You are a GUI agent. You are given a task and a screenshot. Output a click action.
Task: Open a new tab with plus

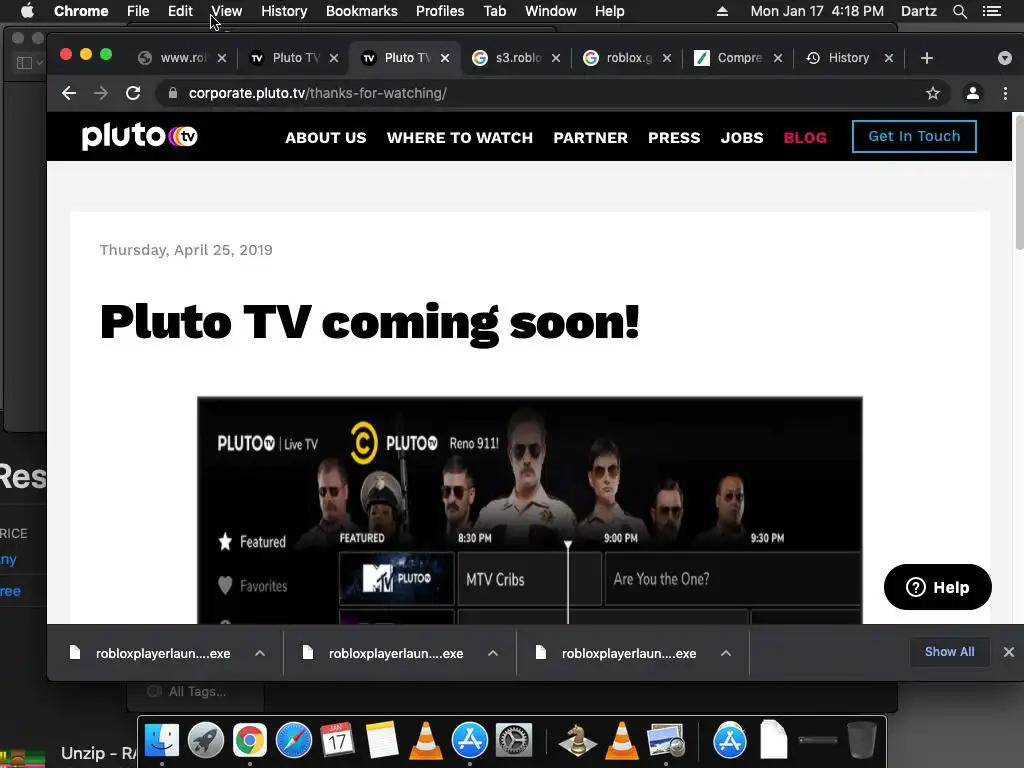926,58
